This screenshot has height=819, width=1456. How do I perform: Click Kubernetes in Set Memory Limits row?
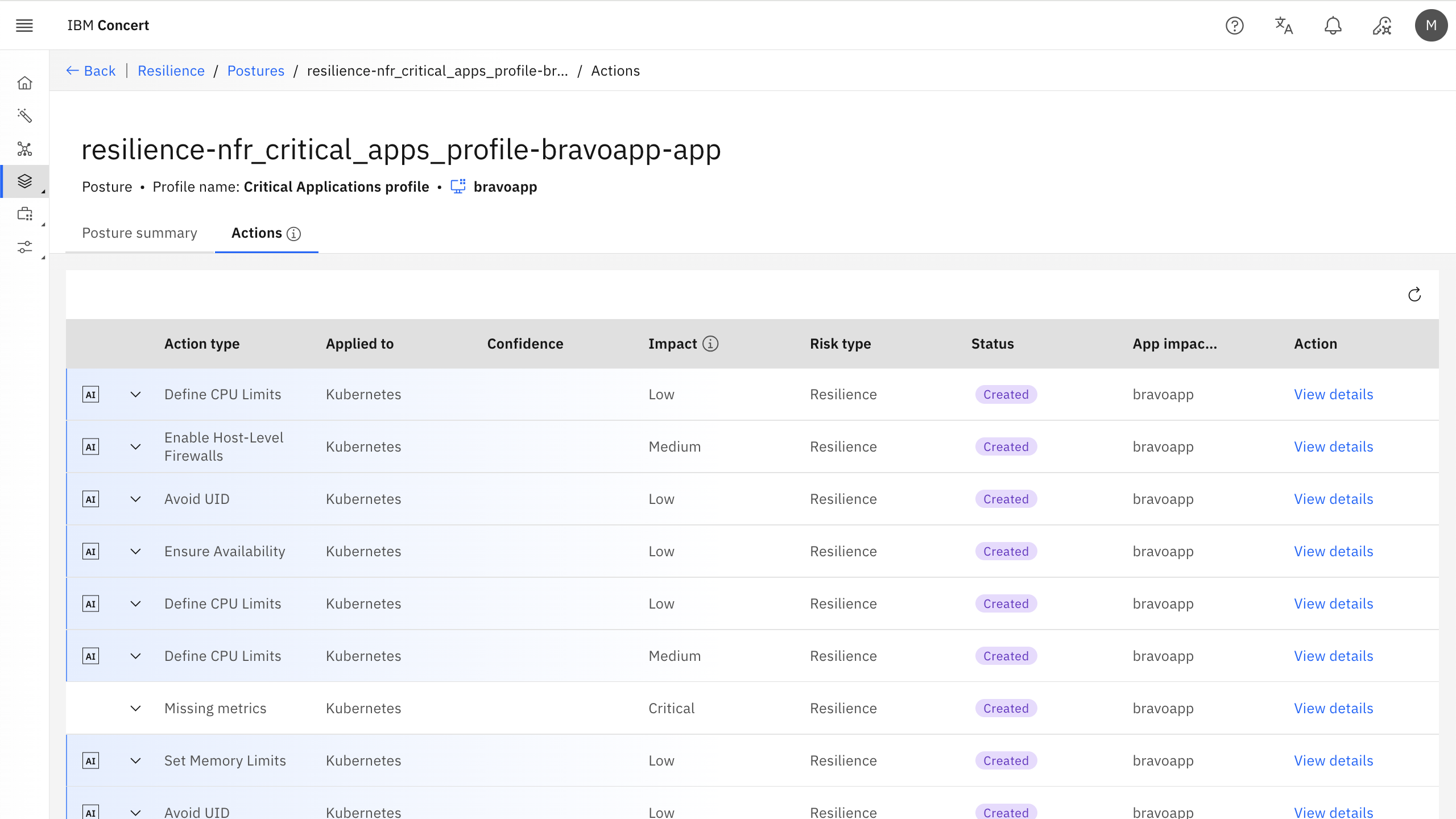pos(363,761)
